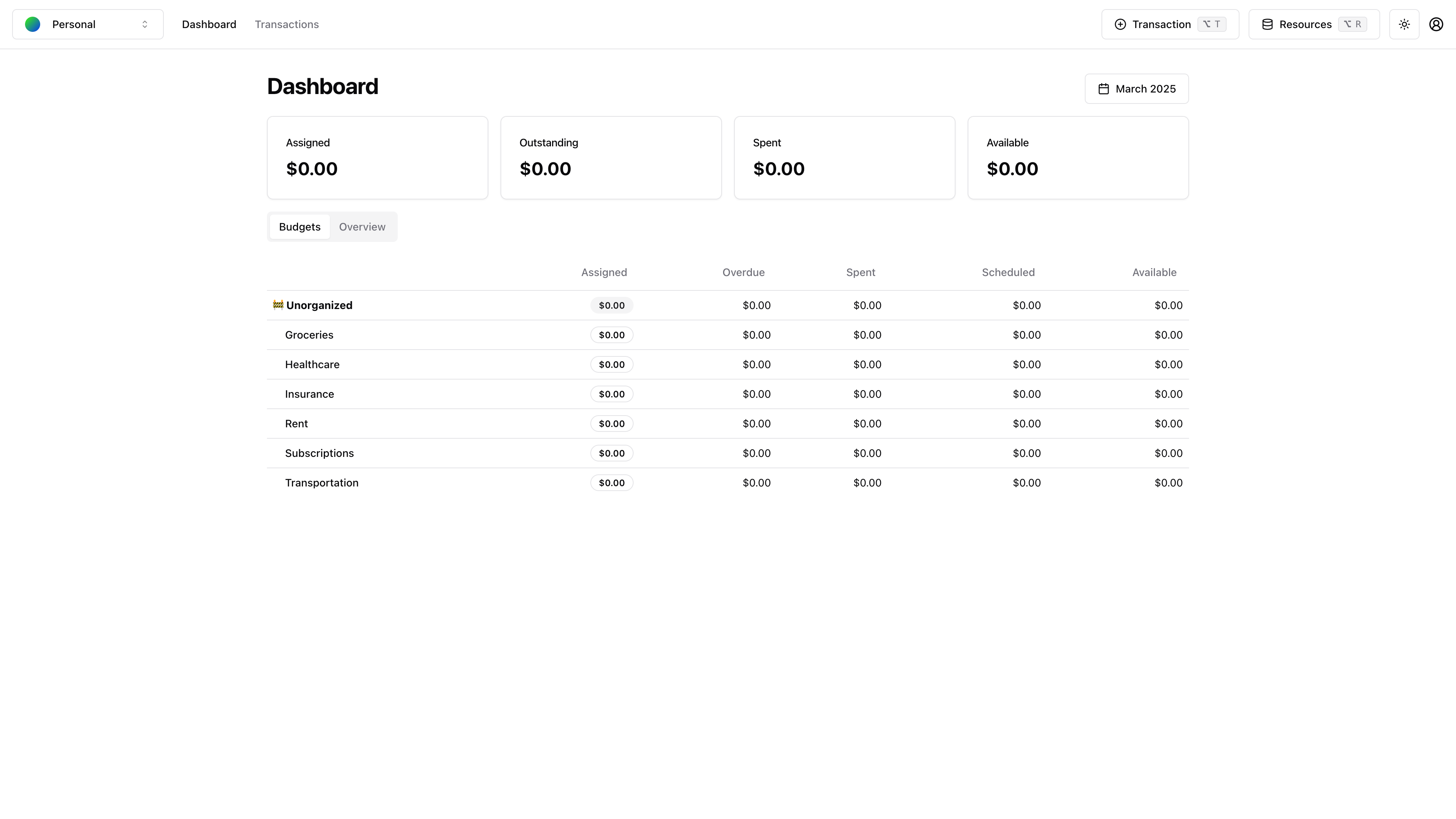Edit assigned amount for Transportation
The height and width of the screenshot is (819, 1456).
point(612,483)
